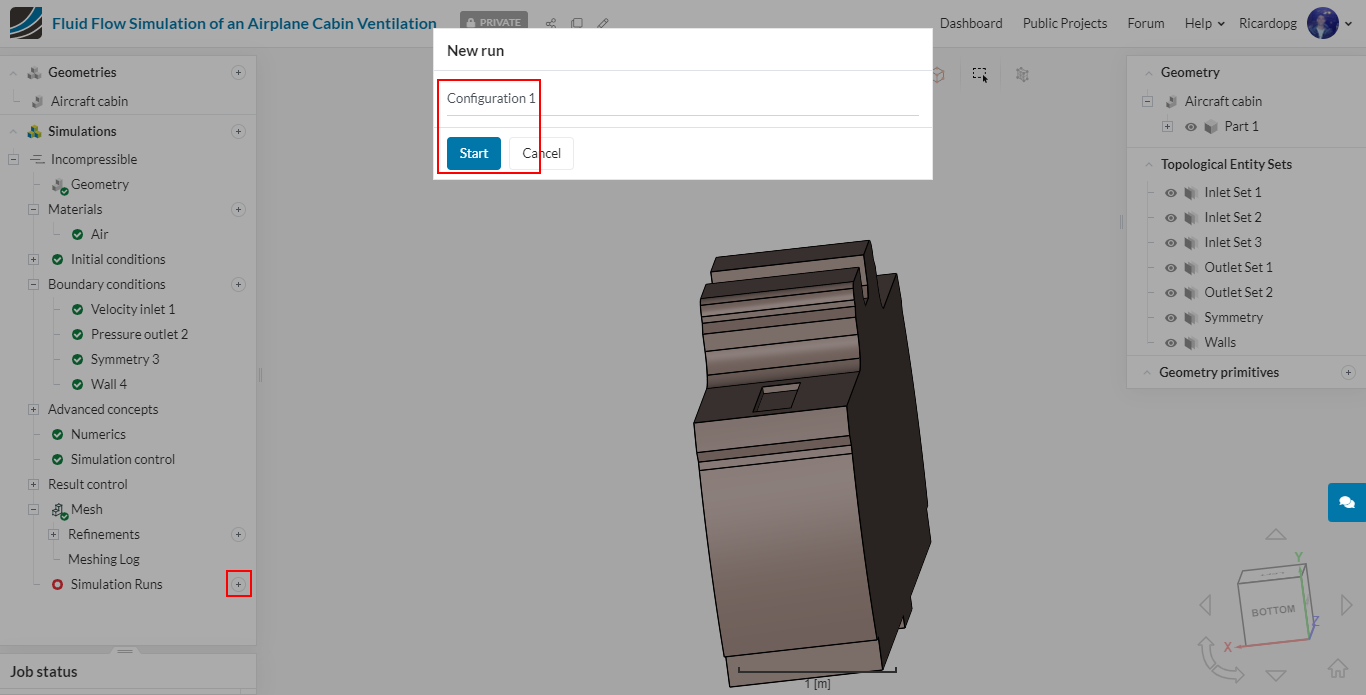The image size is (1366, 695).
Task: Click the plus icon next to Simulations
Action: coord(238,131)
